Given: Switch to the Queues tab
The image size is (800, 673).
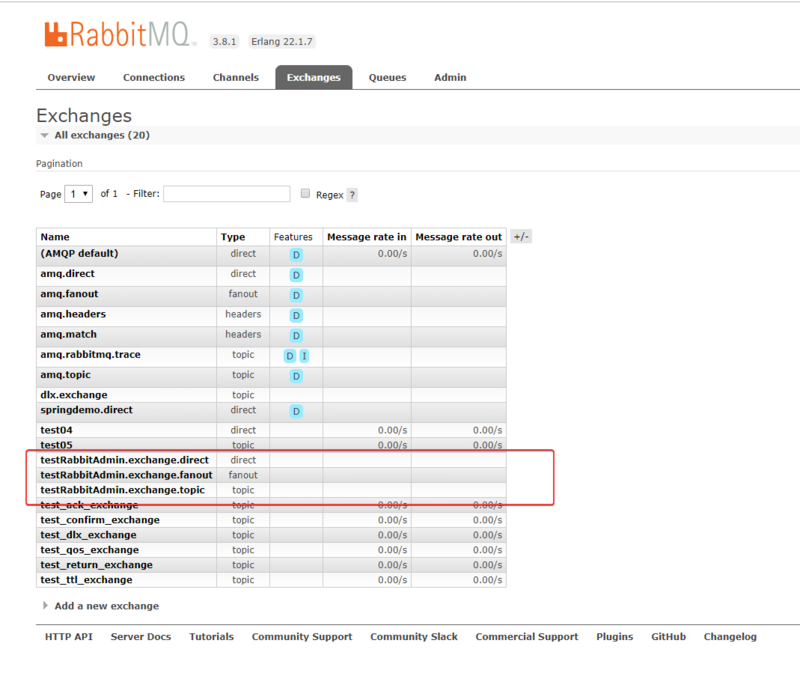Looking at the screenshot, I should point(386,76).
